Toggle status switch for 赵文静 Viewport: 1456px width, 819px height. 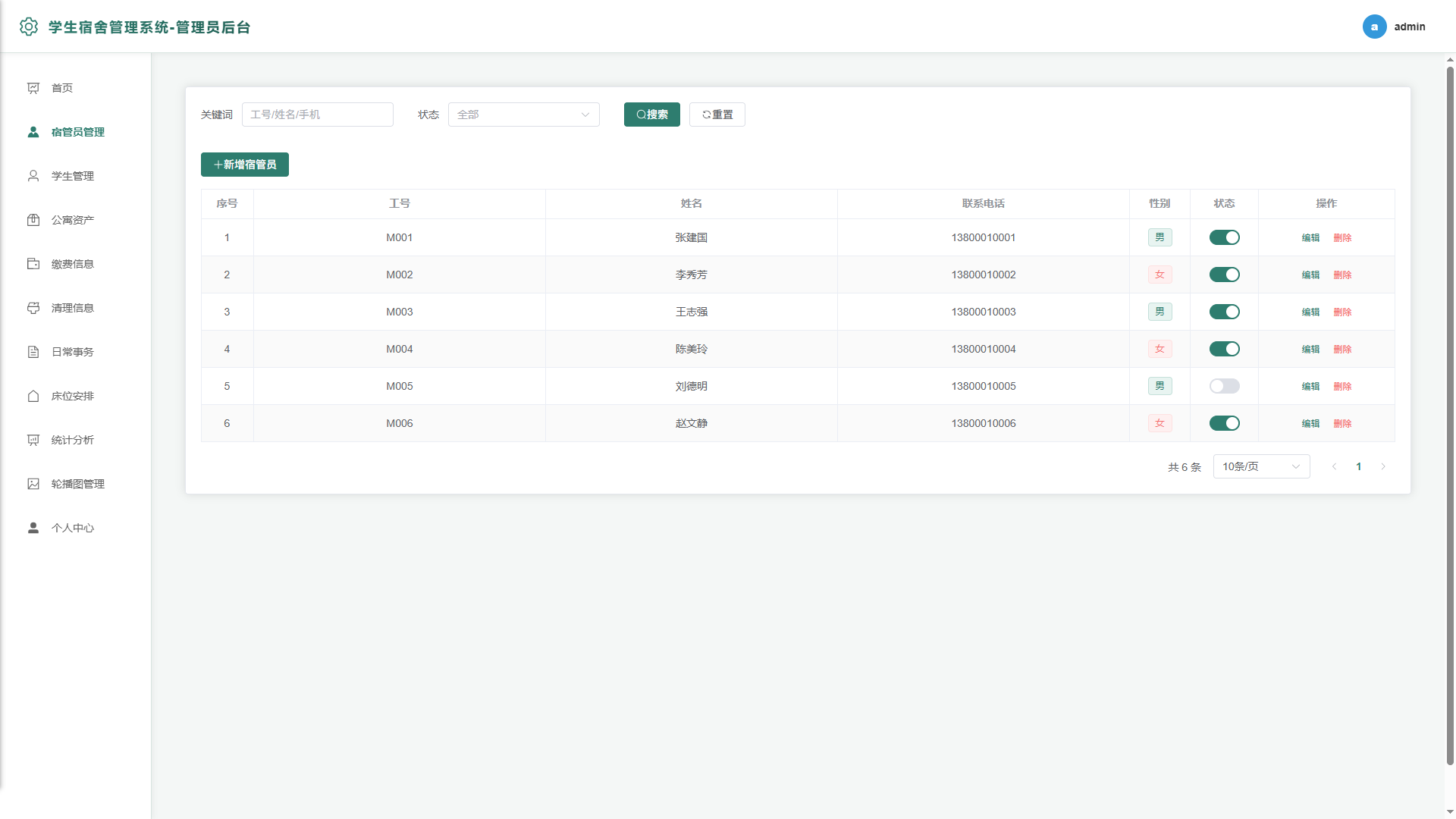click(1224, 423)
